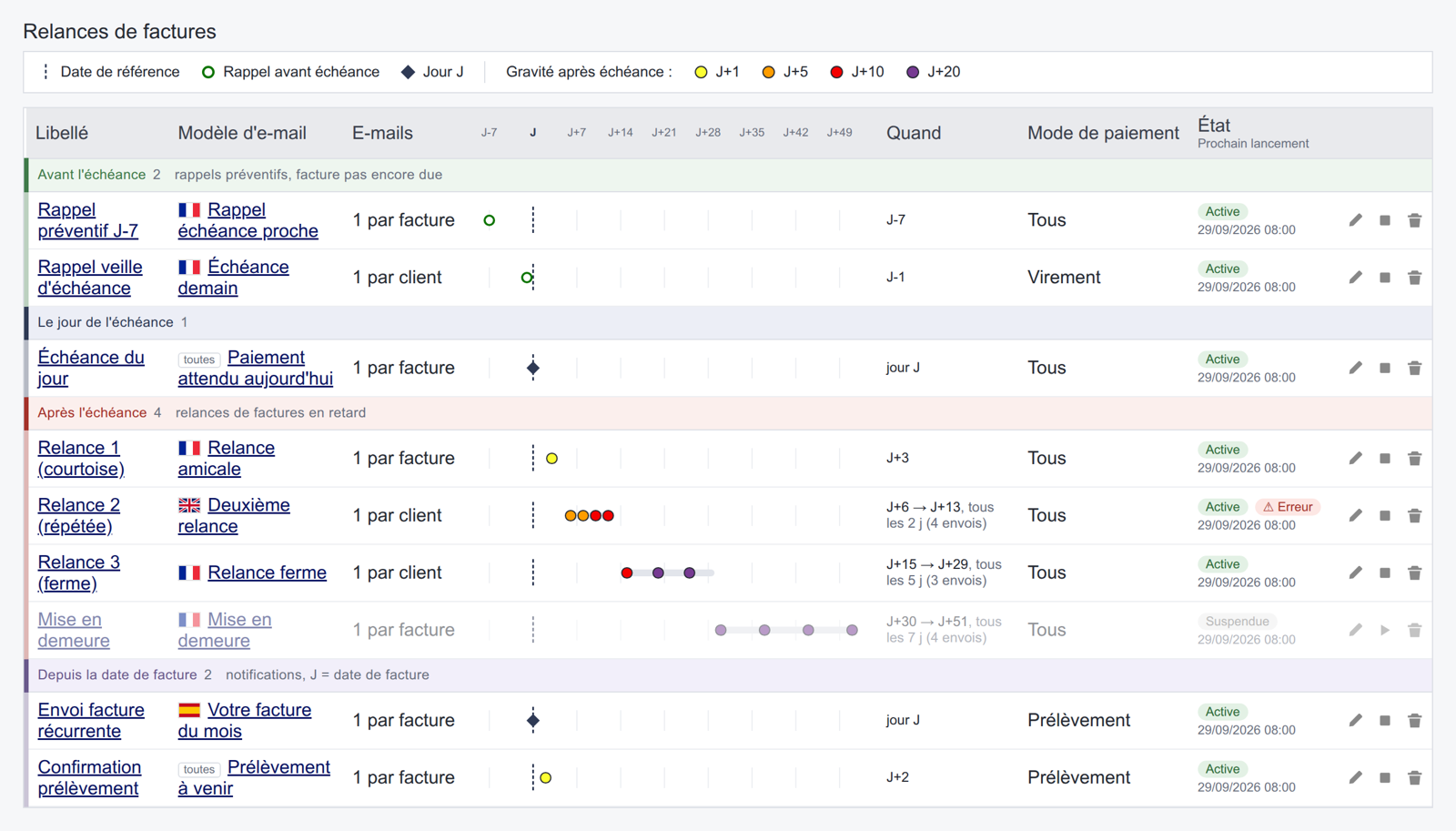Click the Mode de paiement column header
The width and height of the screenshot is (1456, 831).
pos(1103,133)
